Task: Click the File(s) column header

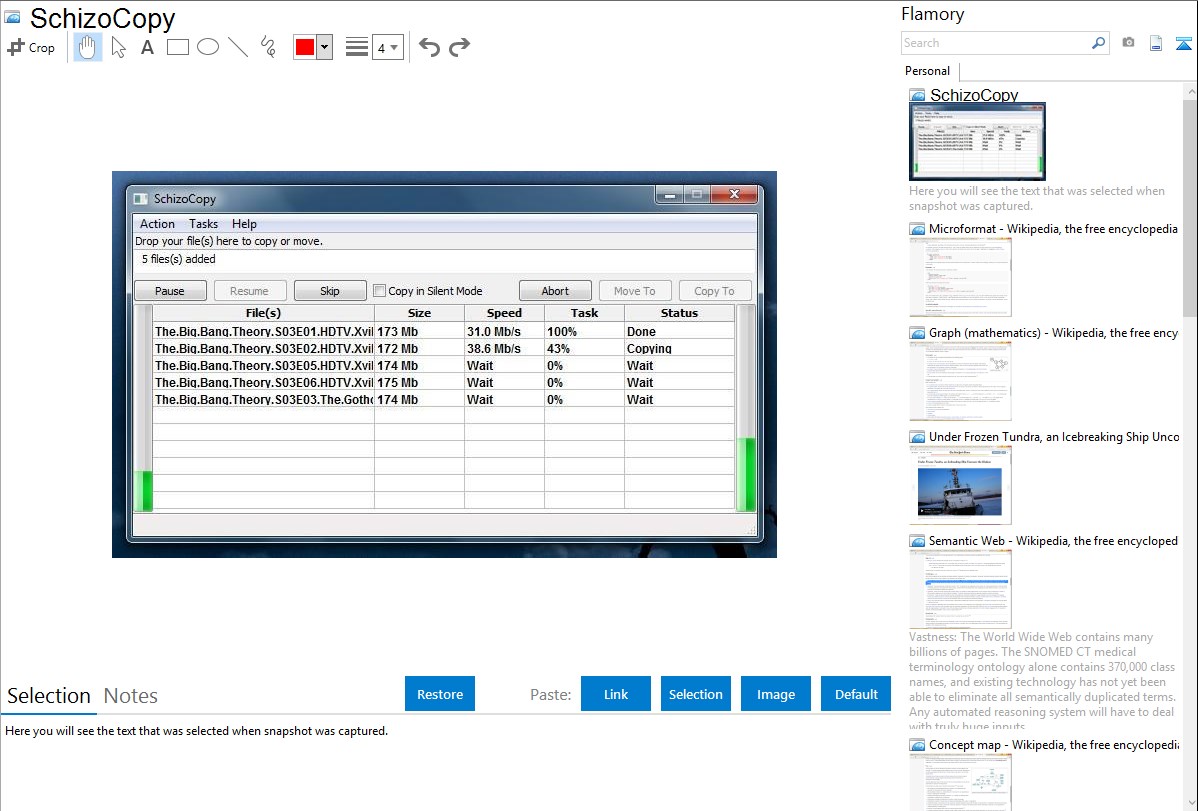Action: 264,313
